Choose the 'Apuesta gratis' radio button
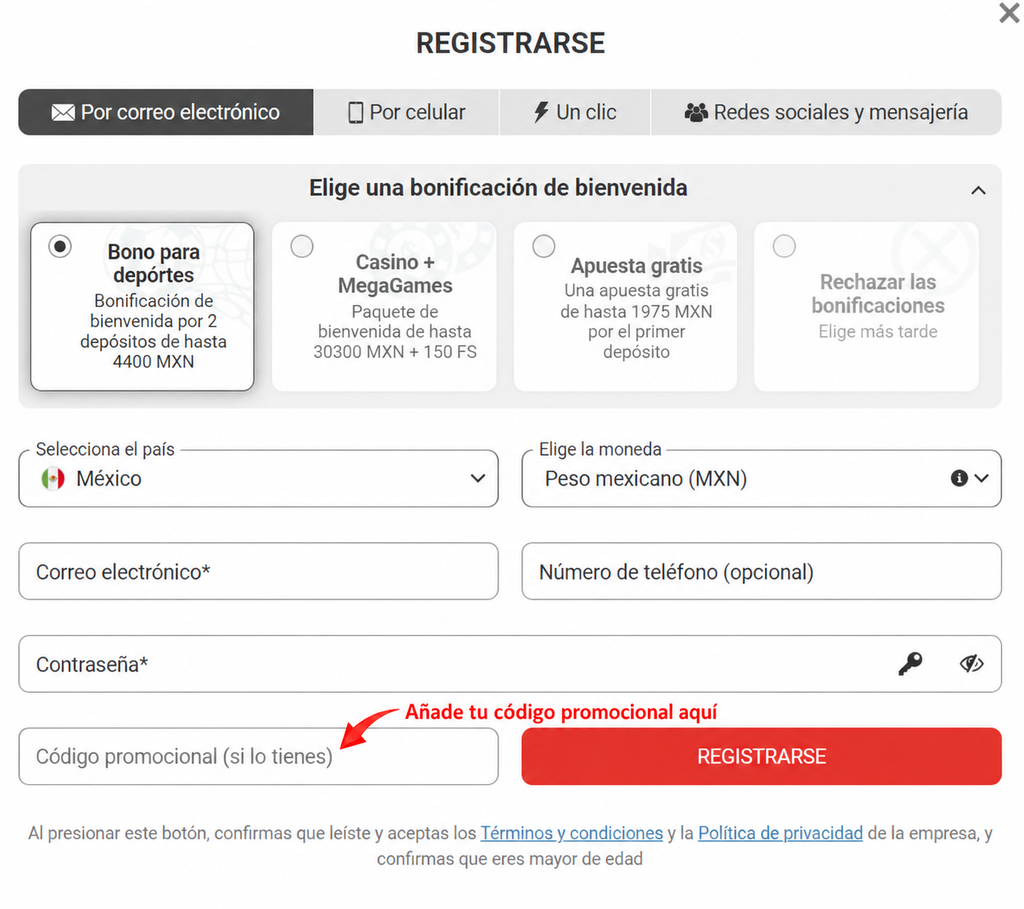The width and height of the screenshot is (1024, 909). (x=543, y=247)
